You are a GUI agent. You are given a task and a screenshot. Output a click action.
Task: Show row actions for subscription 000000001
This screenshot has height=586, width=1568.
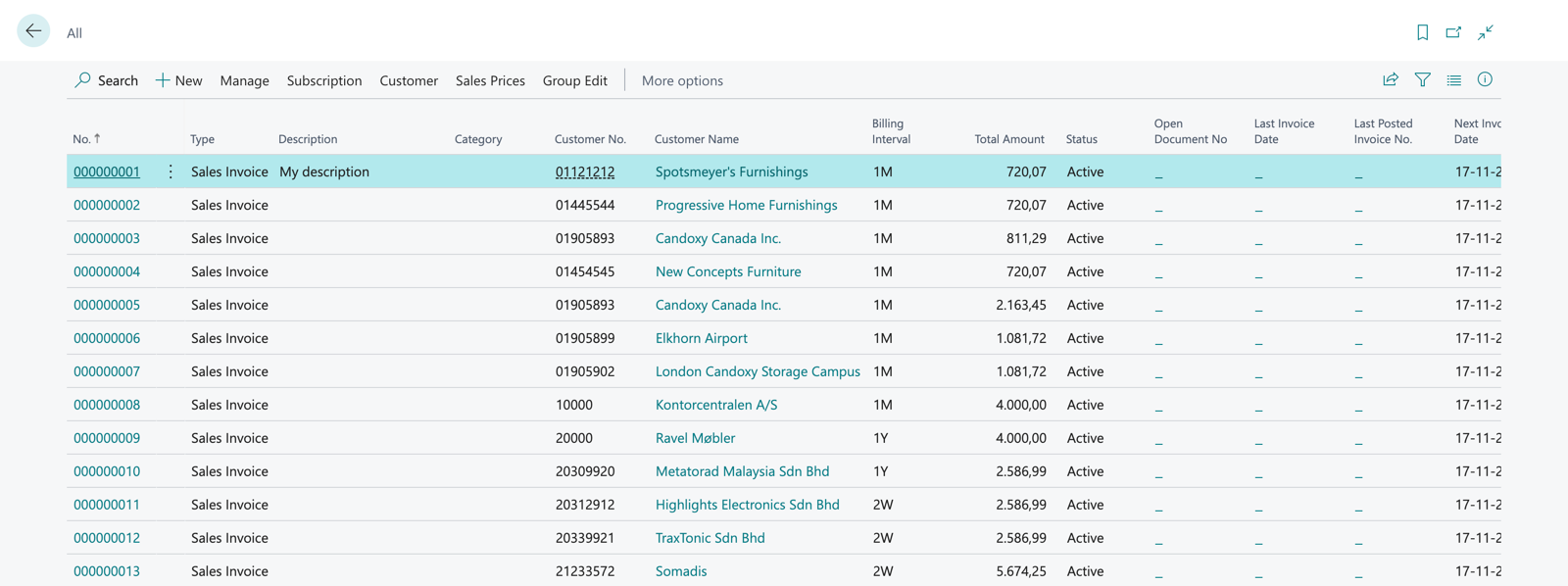[x=171, y=171]
